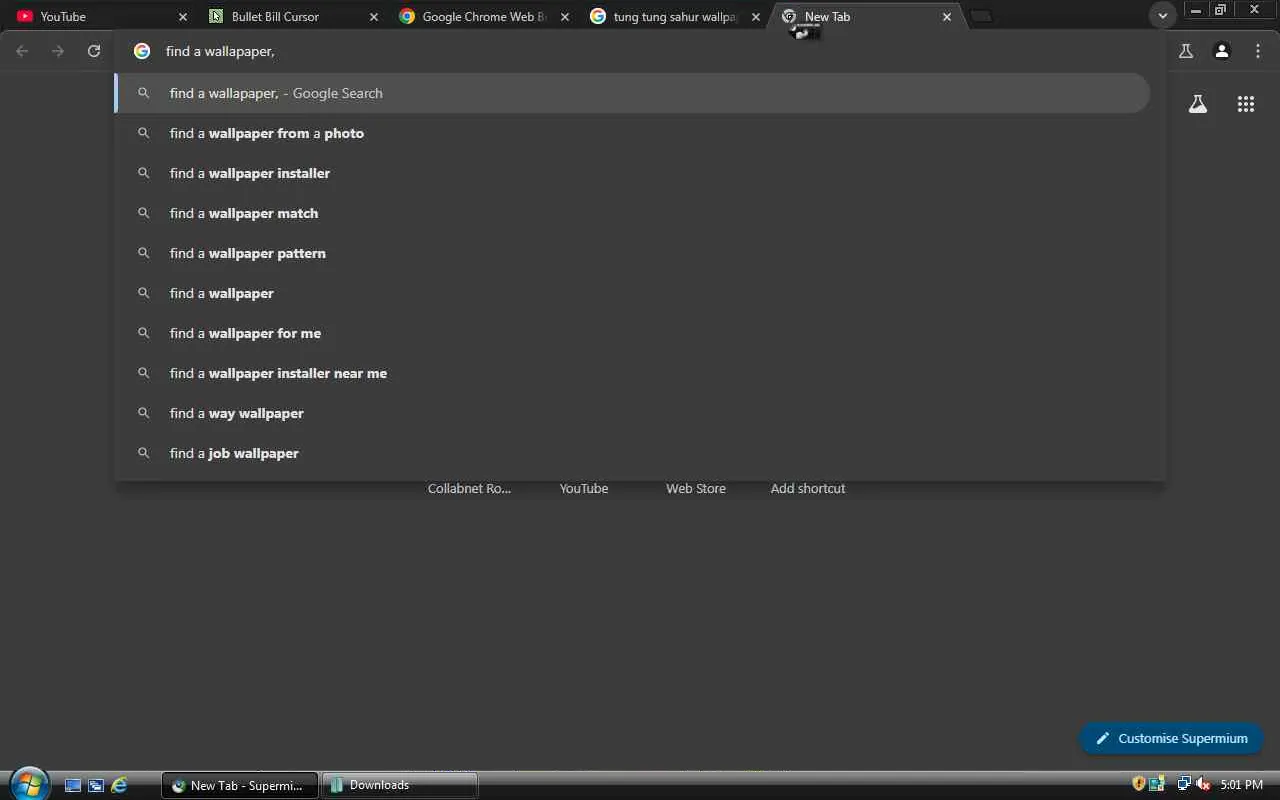Open the Chrome Labs flask in the toolbar
Viewport: 1280px width, 800px height.
(x=1186, y=51)
